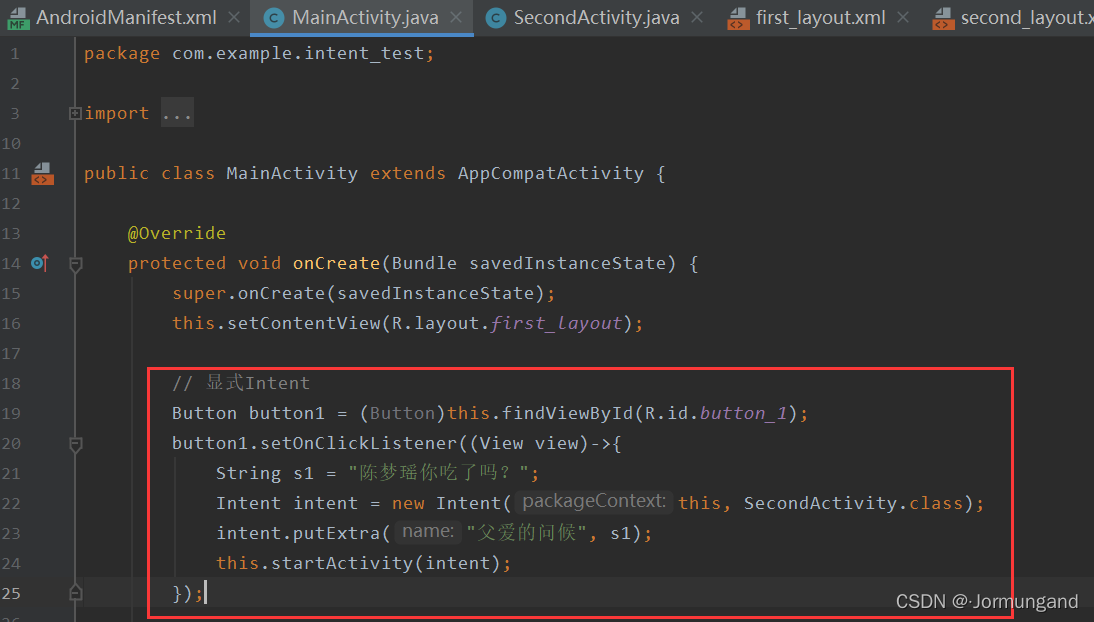The width and height of the screenshot is (1094, 622).
Task: Close the AndroidManifest.xml tab
Action: point(234,17)
